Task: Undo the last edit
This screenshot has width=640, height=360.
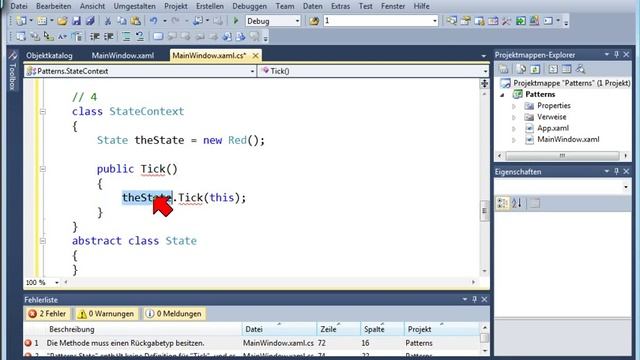Action: 153,21
